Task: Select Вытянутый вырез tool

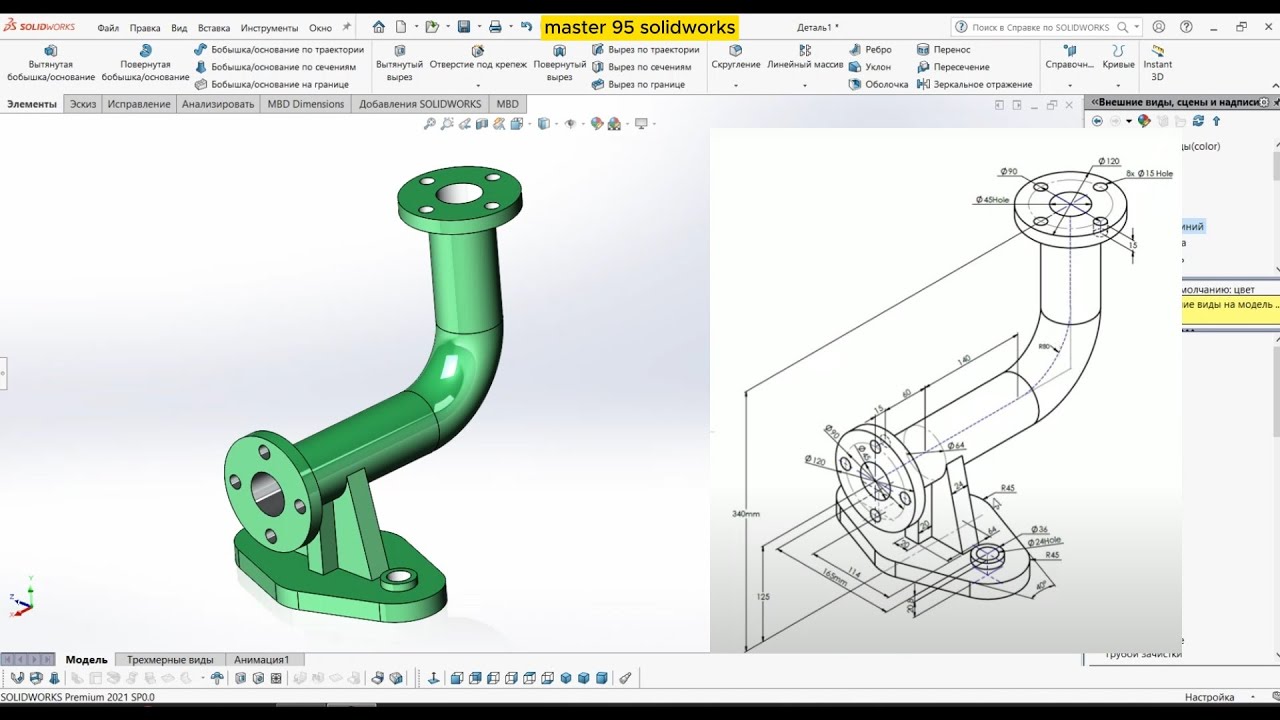Action: (399, 63)
